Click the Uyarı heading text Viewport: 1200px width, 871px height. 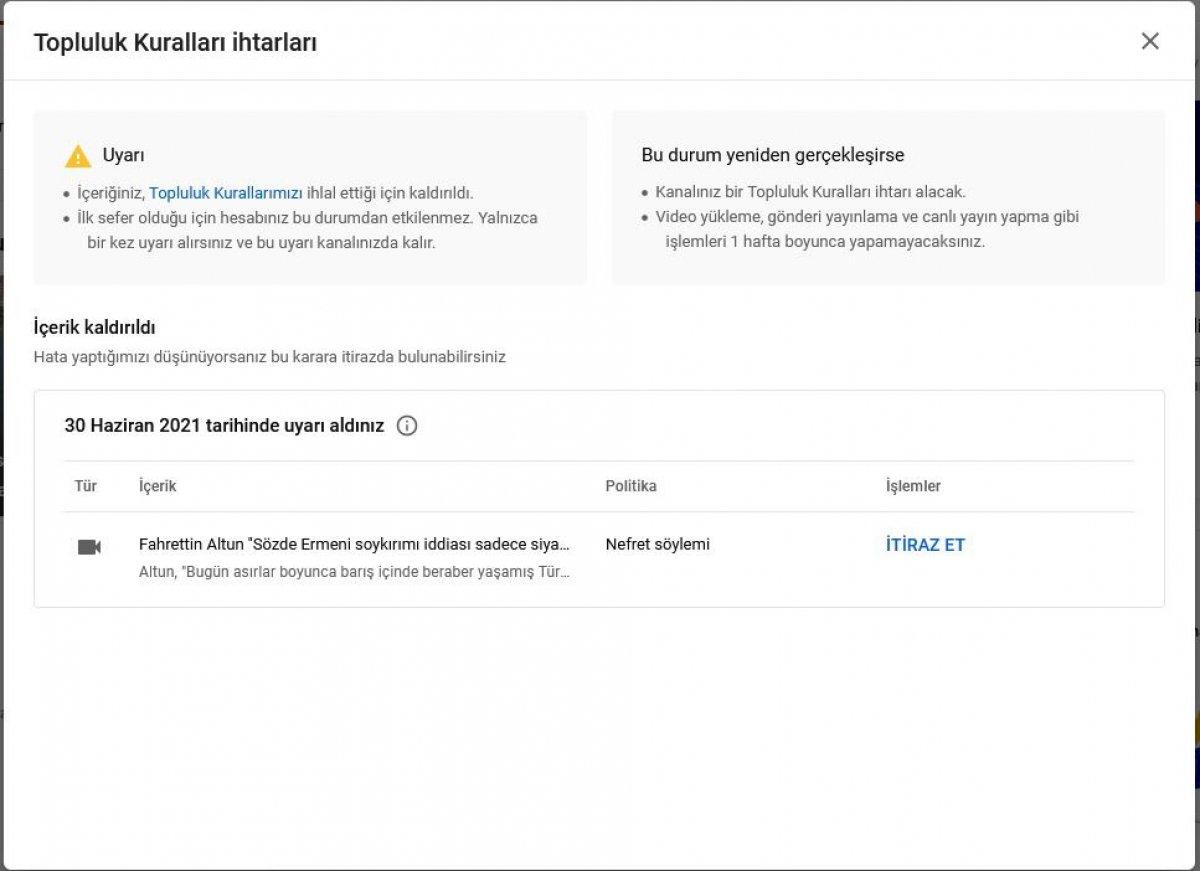pos(124,156)
